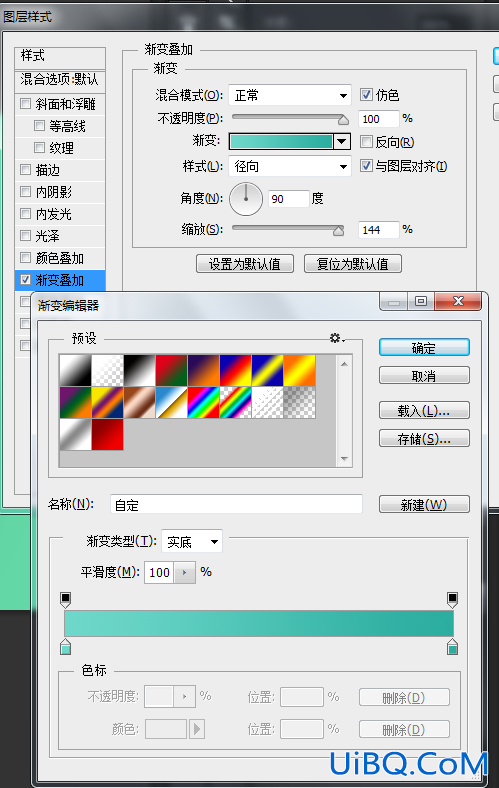Select the violet-green-orange gradient preset
This screenshot has height=788, width=499.
(x=75, y=403)
